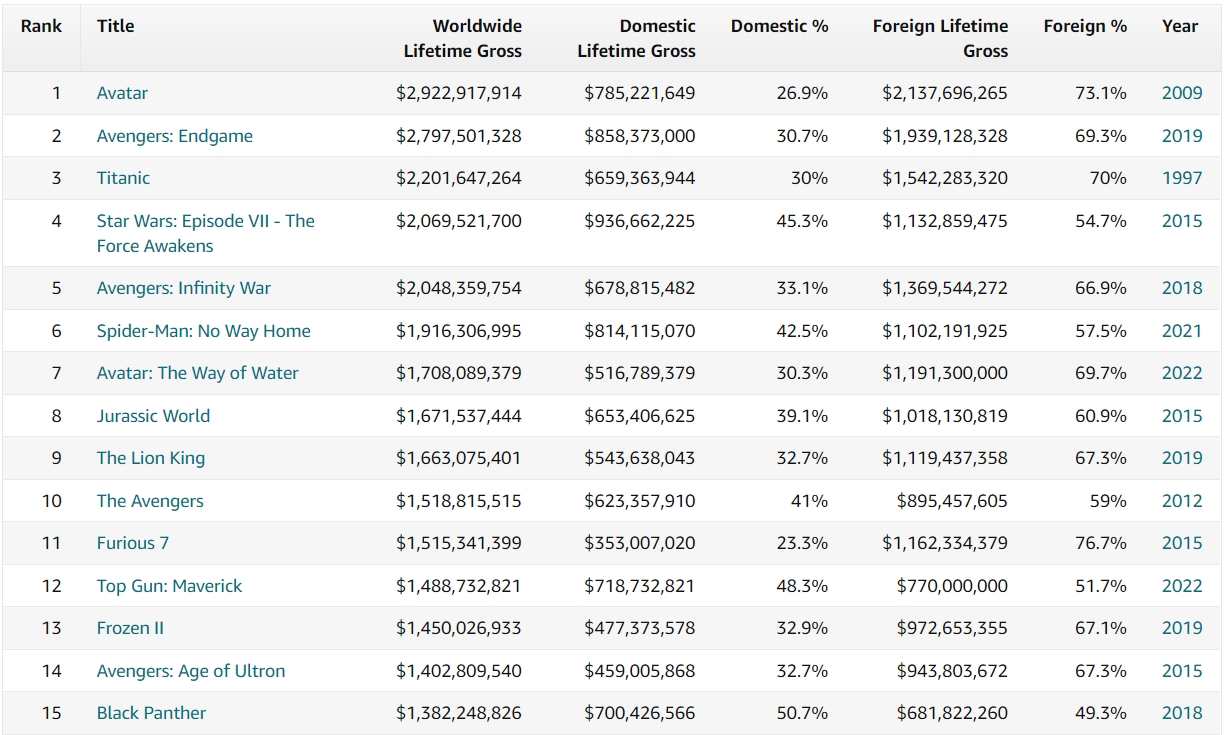Click 2015 year link in Furious 7 row
The height and width of the screenshot is (735, 1225).
pyautogui.click(x=1182, y=543)
